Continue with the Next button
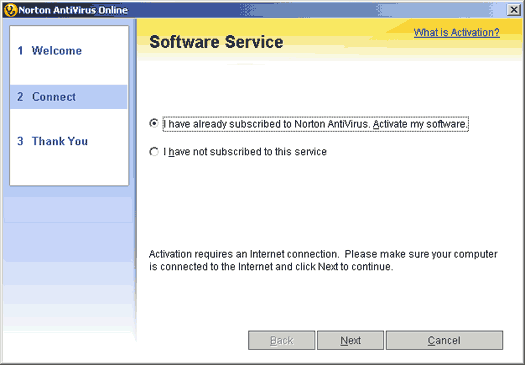Viewport: 525px width, 365px height. (x=350, y=340)
